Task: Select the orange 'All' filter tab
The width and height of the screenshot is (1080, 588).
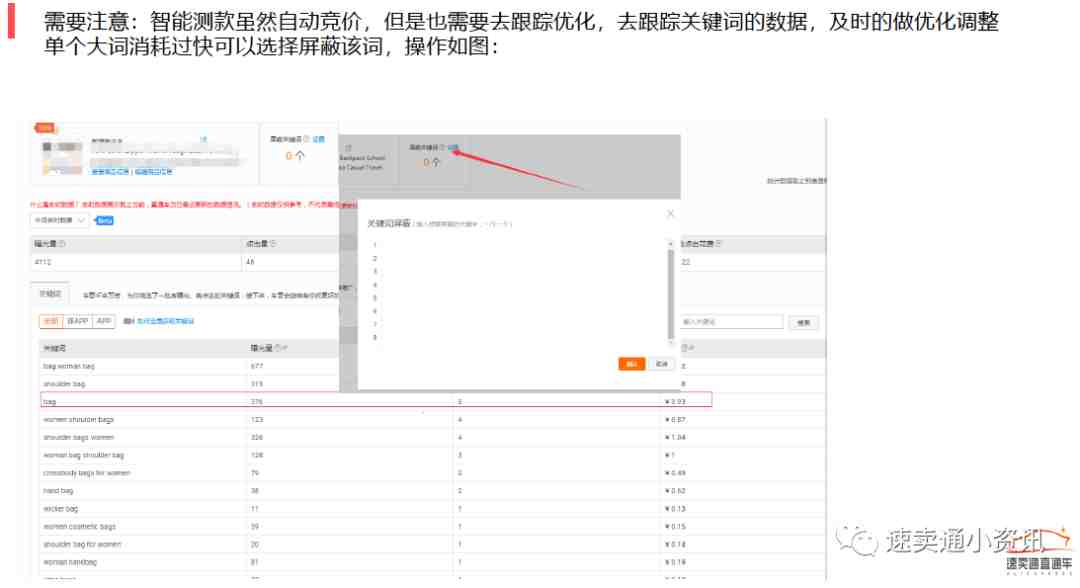Action: click(x=50, y=321)
